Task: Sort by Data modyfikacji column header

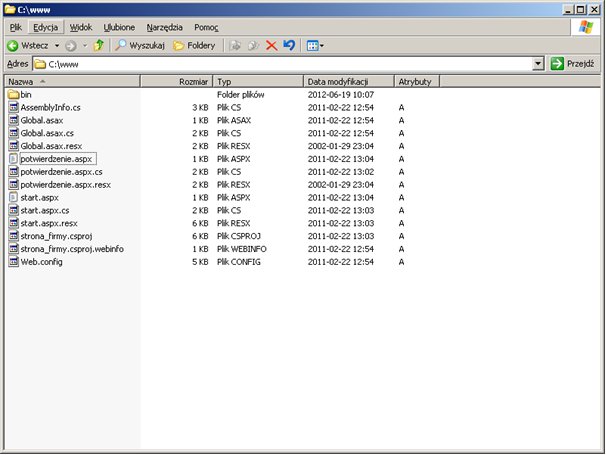Action: (x=349, y=82)
